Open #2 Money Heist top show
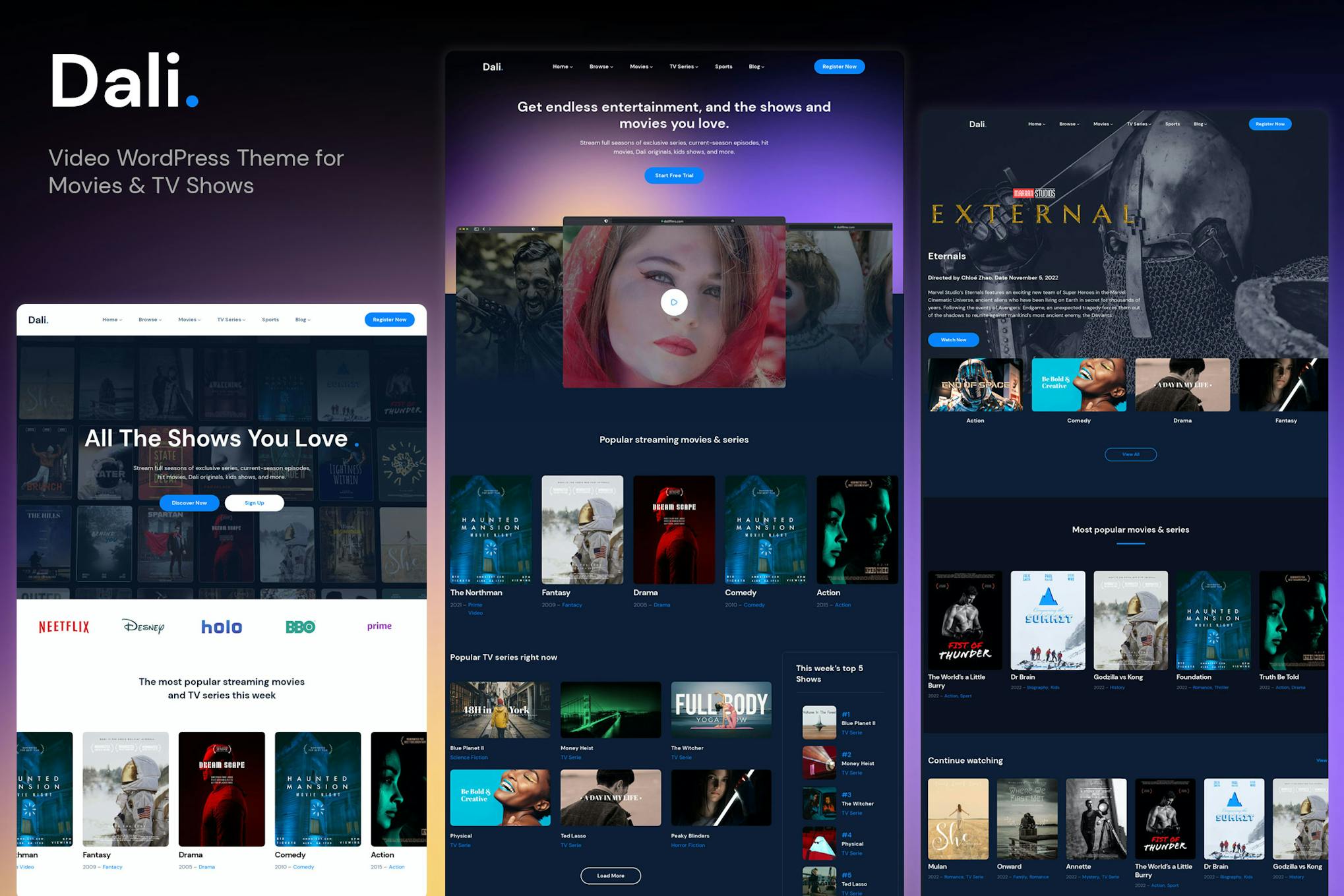 [x=819, y=763]
